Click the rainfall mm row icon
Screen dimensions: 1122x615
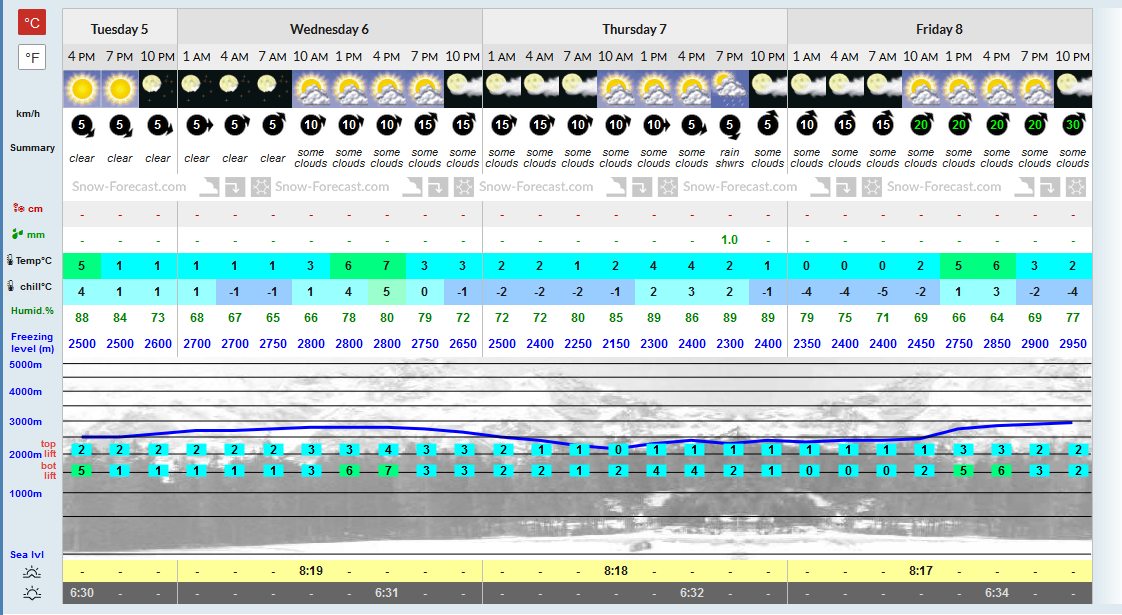tap(18, 234)
